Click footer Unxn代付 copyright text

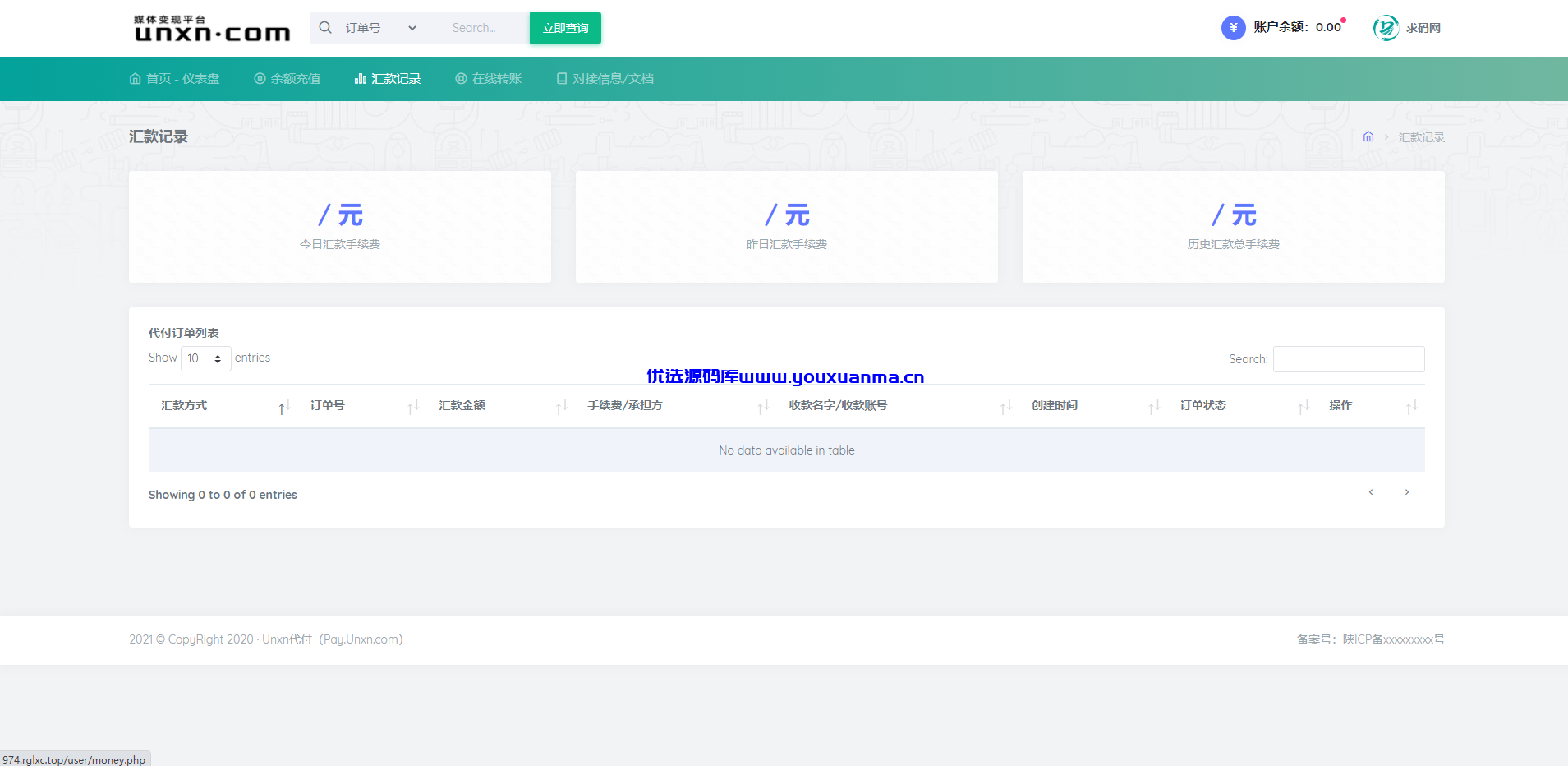[x=266, y=639]
